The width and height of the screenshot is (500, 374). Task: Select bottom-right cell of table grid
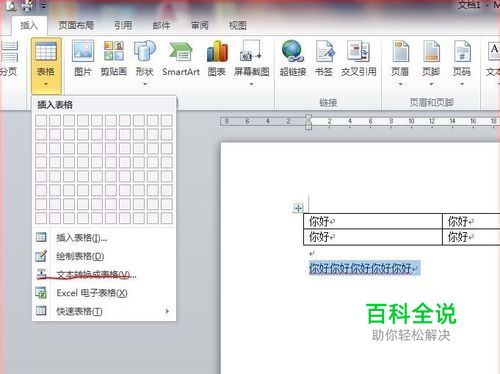coord(167,218)
